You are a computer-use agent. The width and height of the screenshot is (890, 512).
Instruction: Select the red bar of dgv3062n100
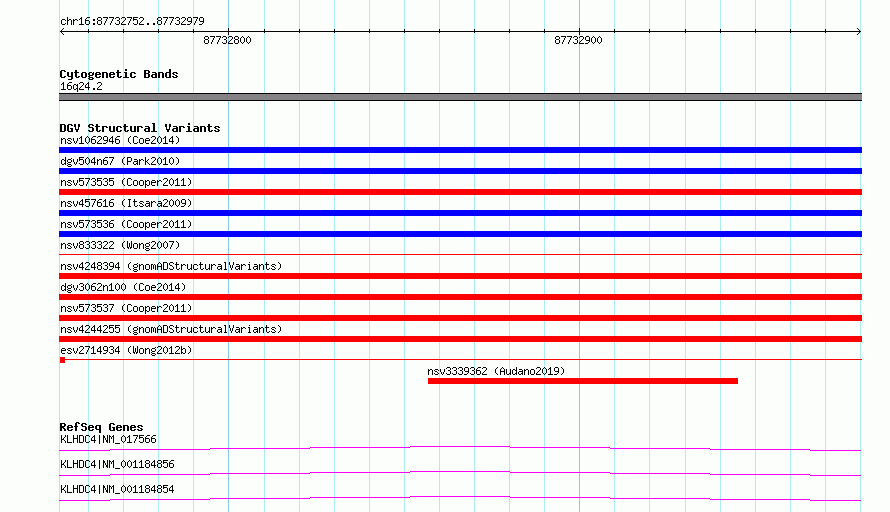[460, 297]
